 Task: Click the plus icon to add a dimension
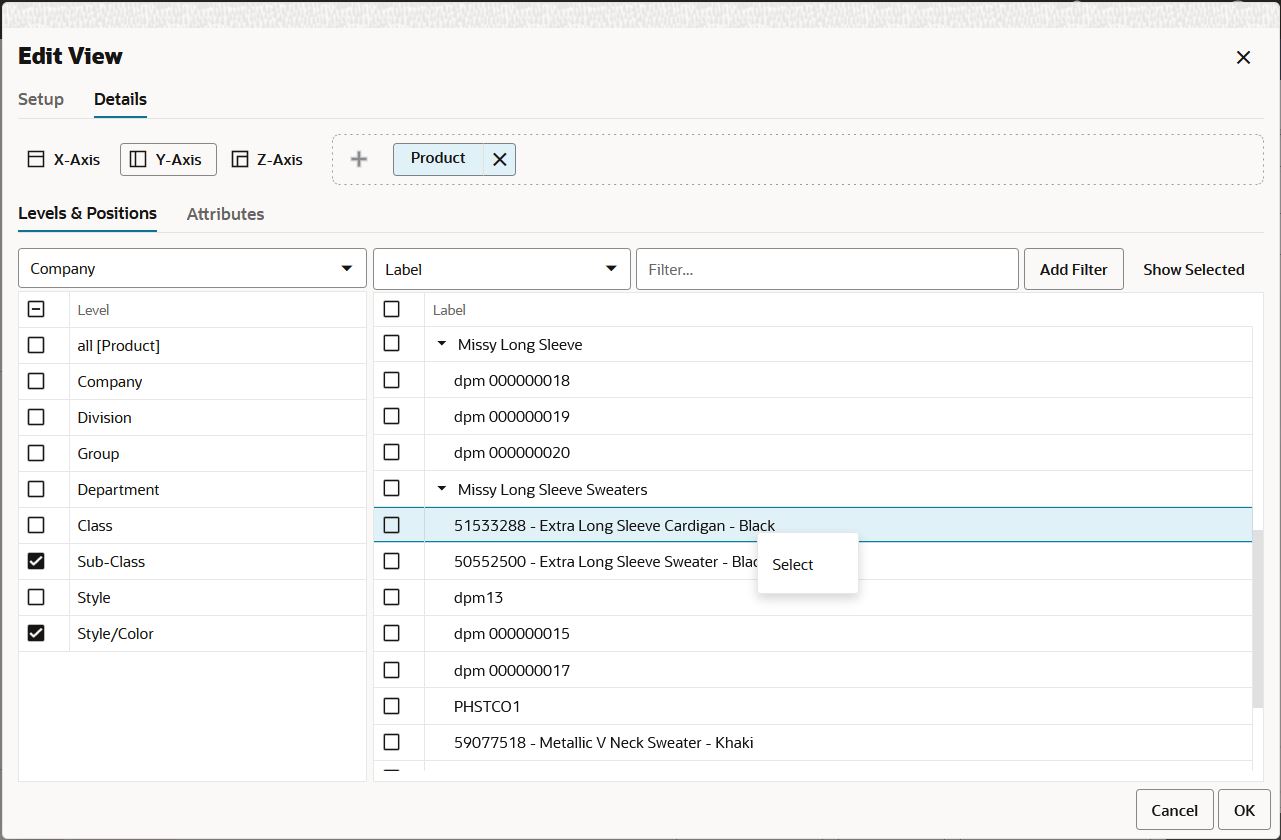(x=358, y=158)
